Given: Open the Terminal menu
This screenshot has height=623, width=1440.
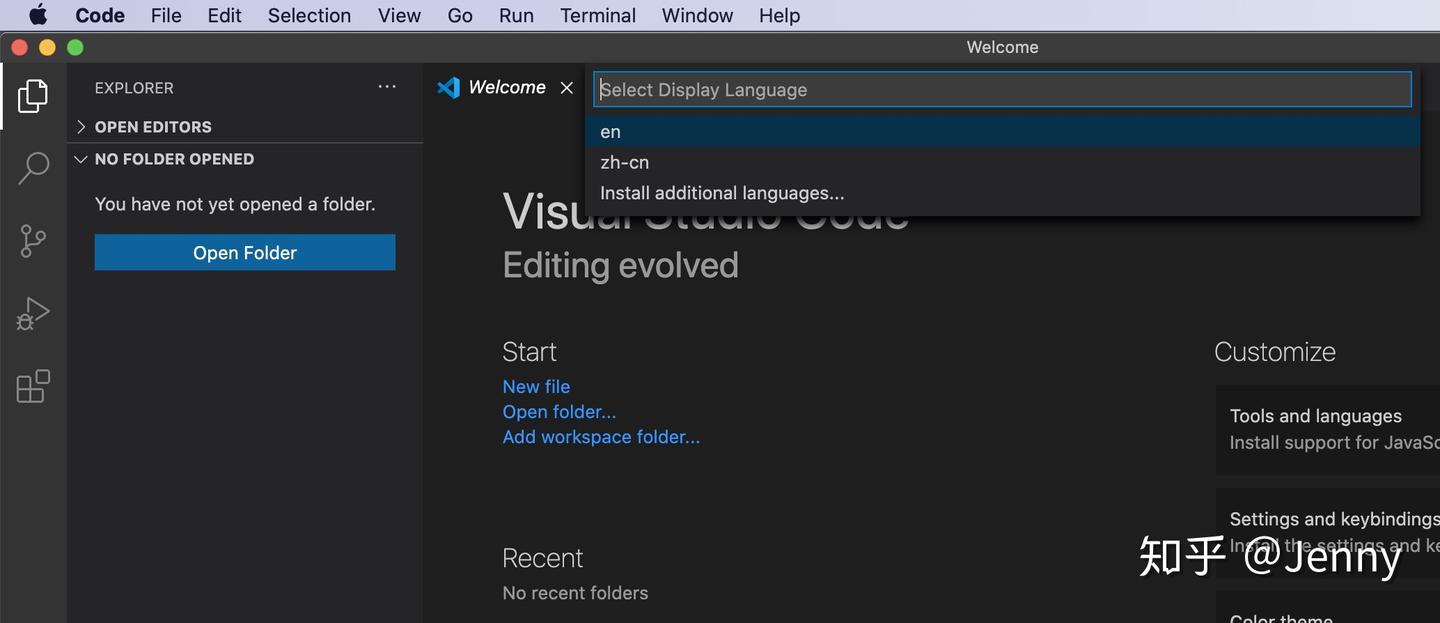Looking at the screenshot, I should click(597, 15).
